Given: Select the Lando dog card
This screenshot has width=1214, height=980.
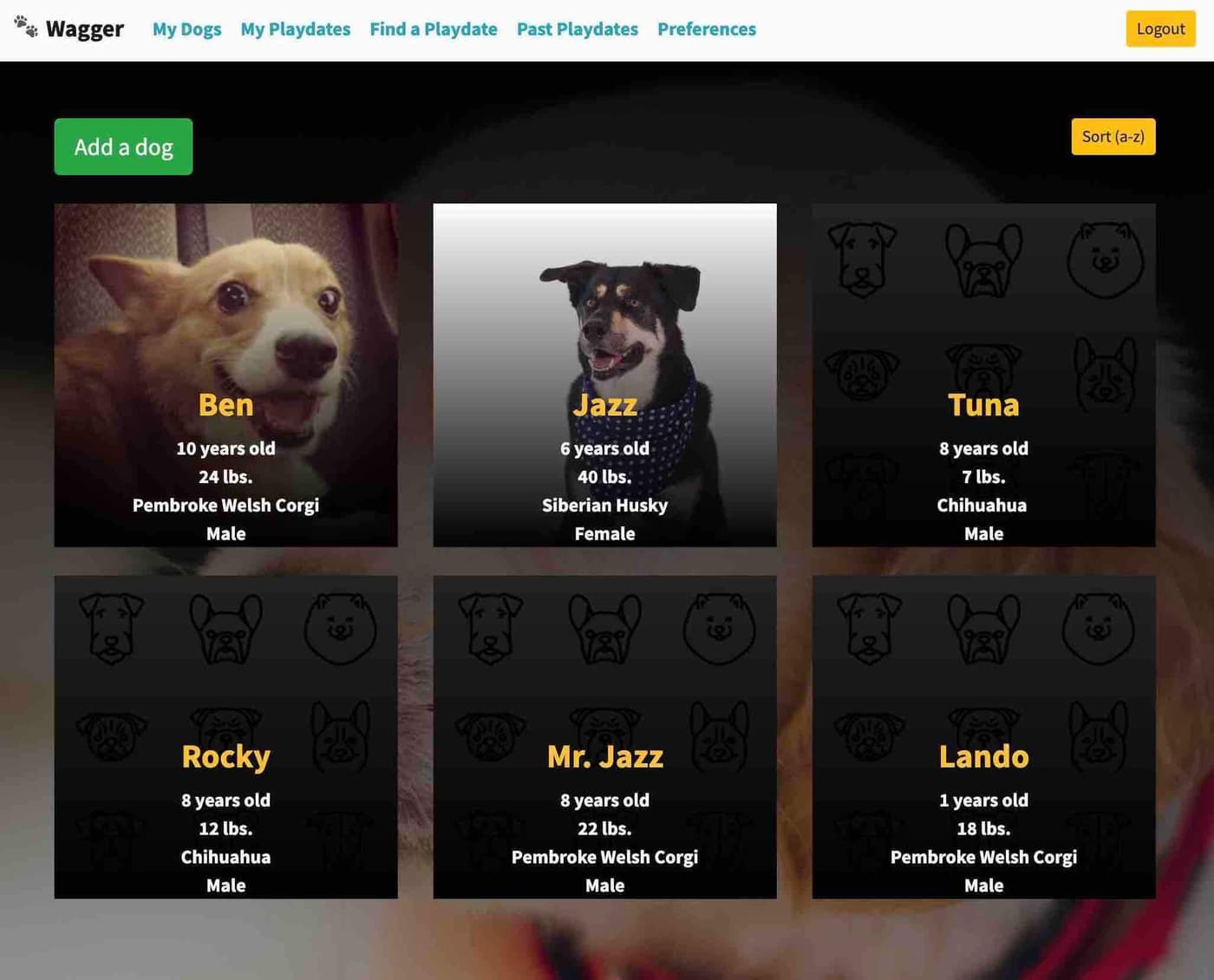Looking at the screenshot, I should 983,737.
